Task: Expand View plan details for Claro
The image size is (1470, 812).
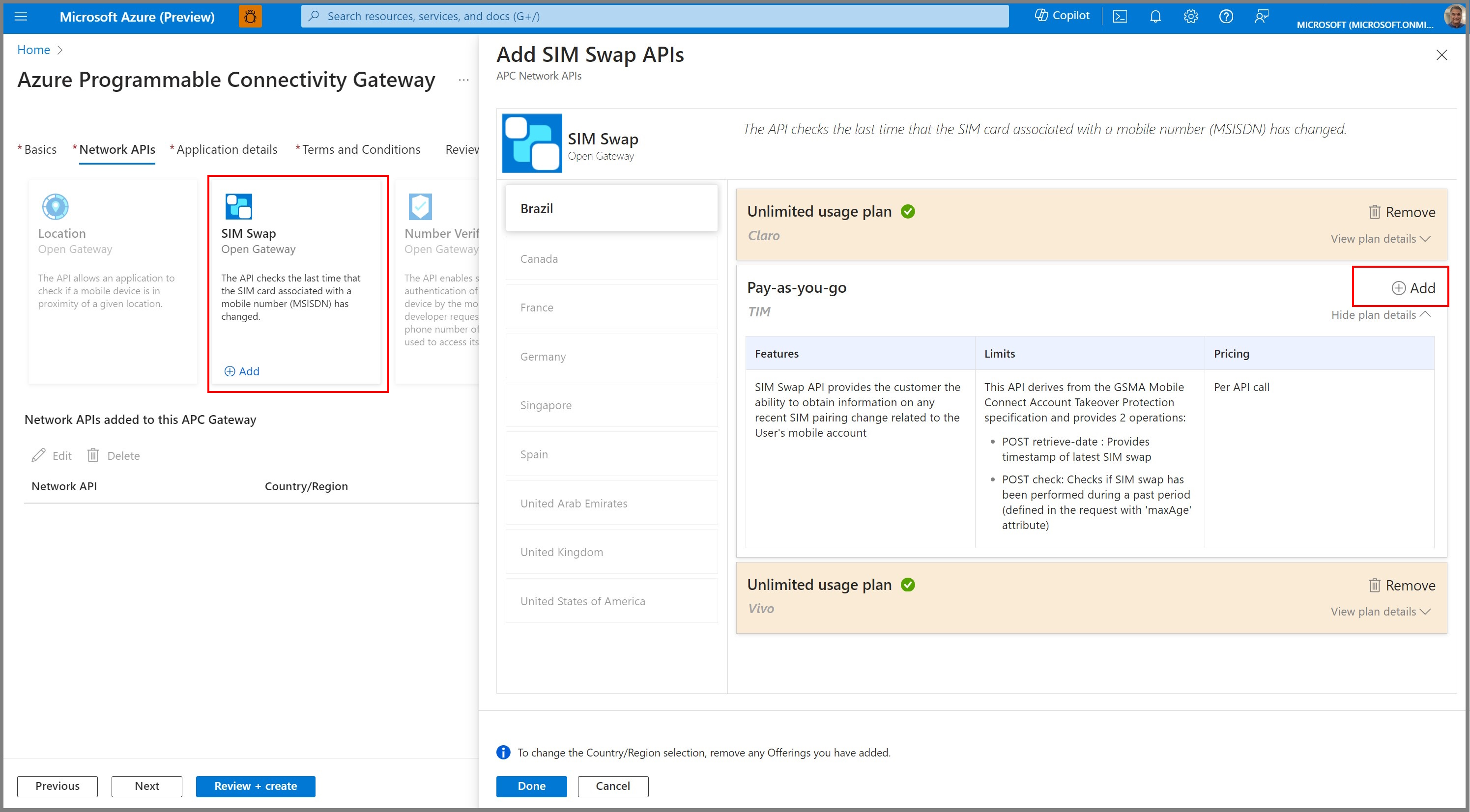Action: [x=1381, y=239]
